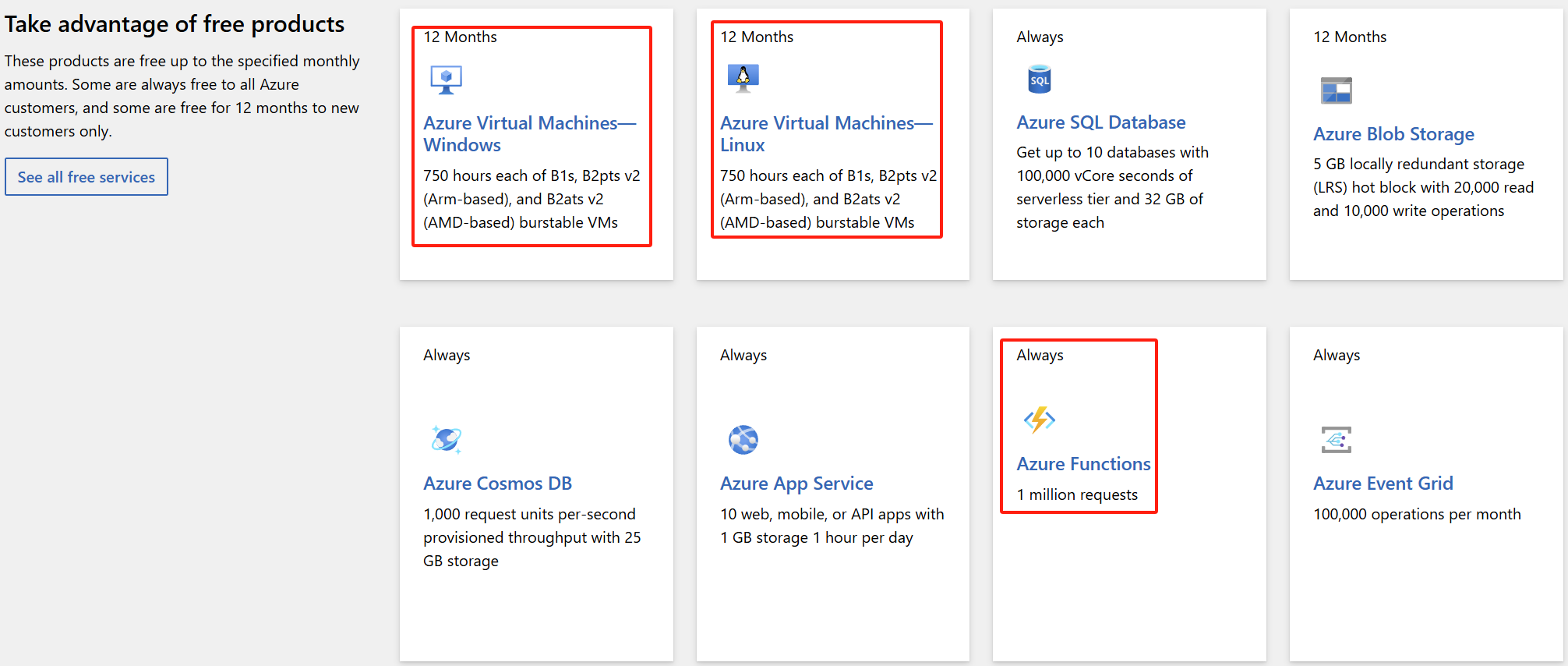The image size is (1568, 666).
Task: Follow the Azure SQL Database link
Action: click(1100, 122)
